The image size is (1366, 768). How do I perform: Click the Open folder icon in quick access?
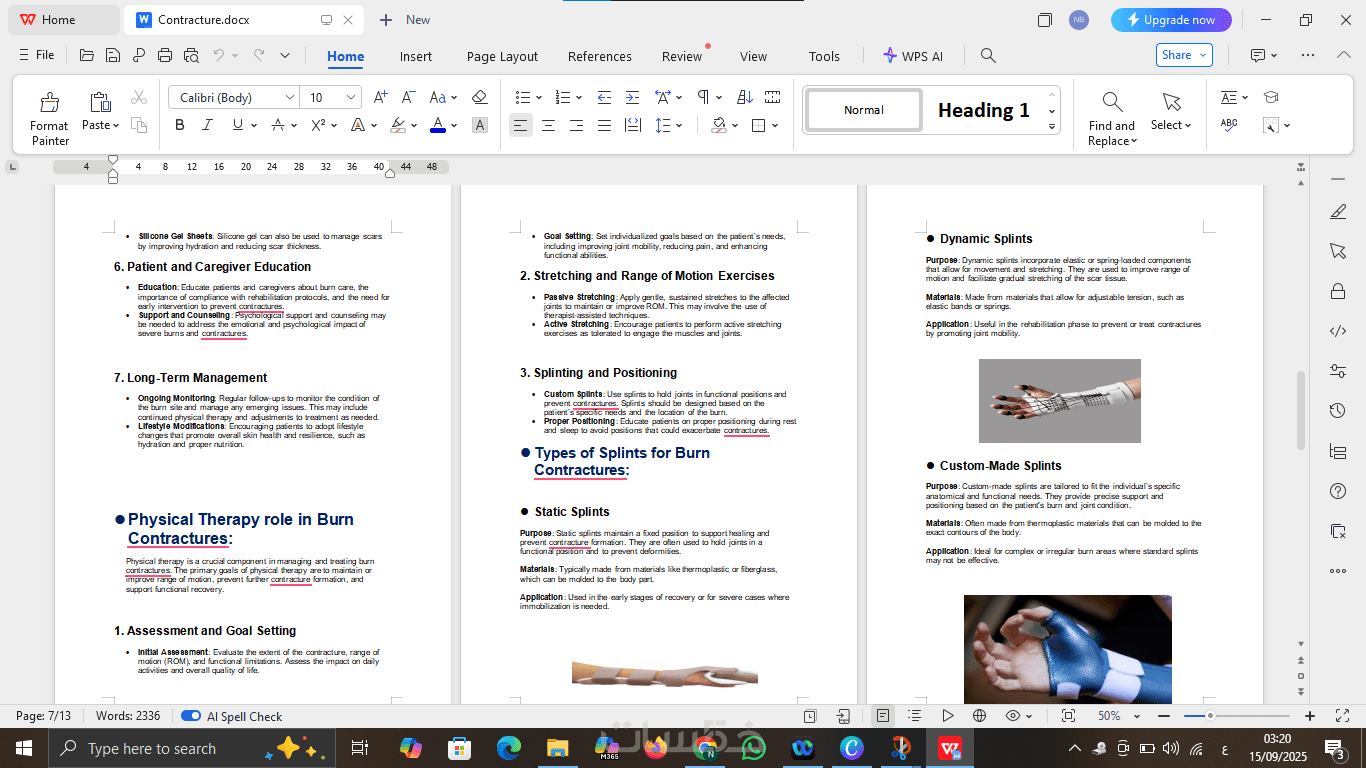[x=87, y=56]
